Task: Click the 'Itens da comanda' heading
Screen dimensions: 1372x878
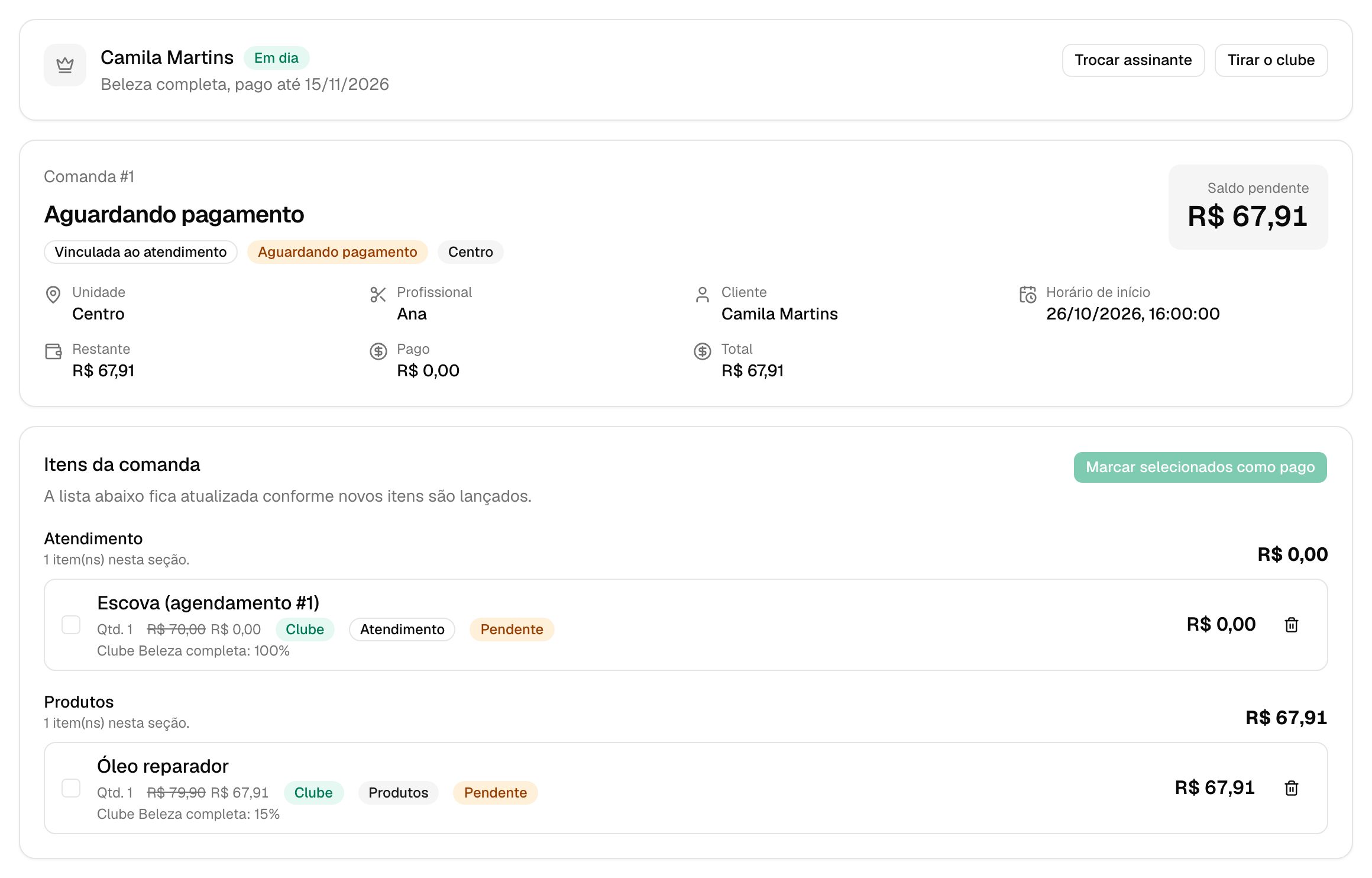Action: 122,465
